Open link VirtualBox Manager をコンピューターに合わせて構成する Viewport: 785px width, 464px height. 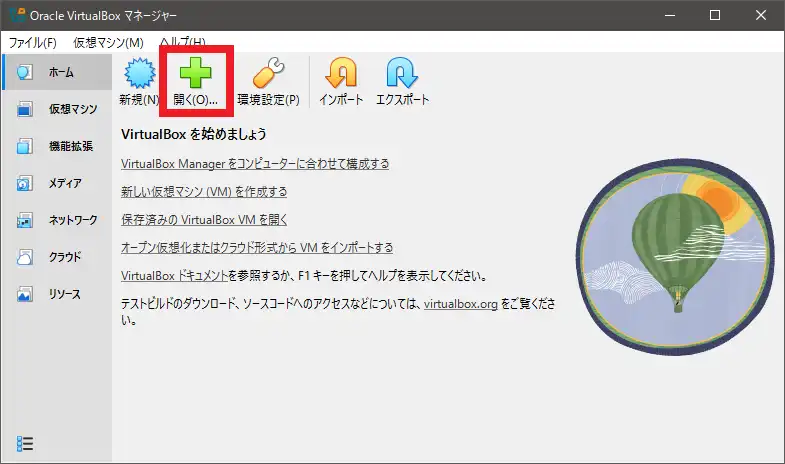click(x=255, y=164)
